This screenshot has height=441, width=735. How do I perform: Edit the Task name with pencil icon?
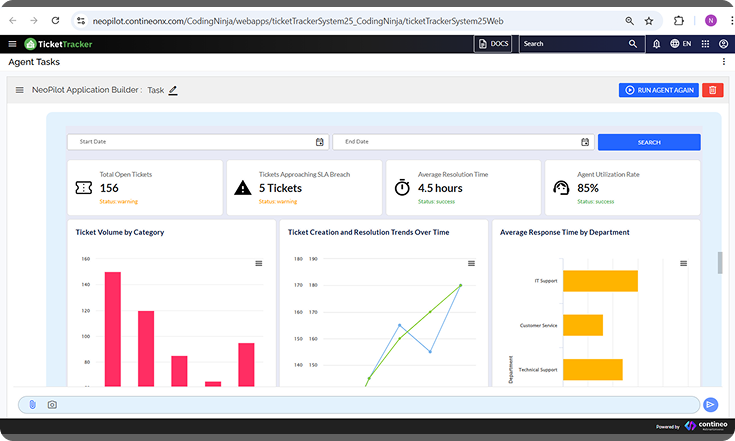coord(173,90)
